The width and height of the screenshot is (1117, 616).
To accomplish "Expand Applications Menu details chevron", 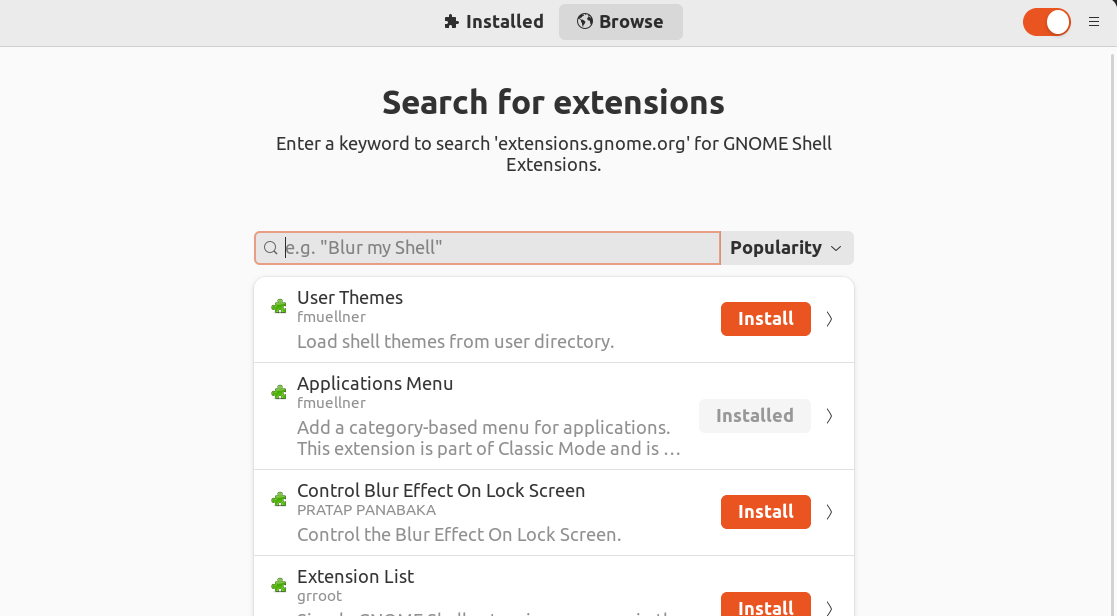I will [x=829, y=416].
